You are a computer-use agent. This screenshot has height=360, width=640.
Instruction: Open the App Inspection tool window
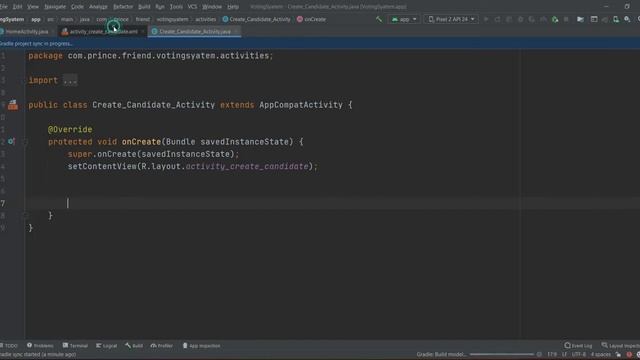[x=201, y=346]
